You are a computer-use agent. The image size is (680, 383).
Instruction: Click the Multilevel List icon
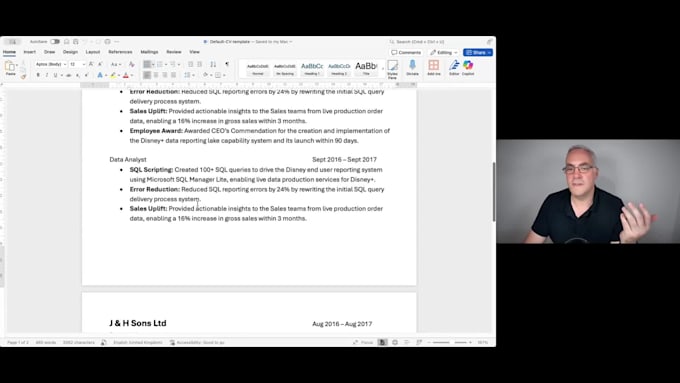(x=173, y=64)
